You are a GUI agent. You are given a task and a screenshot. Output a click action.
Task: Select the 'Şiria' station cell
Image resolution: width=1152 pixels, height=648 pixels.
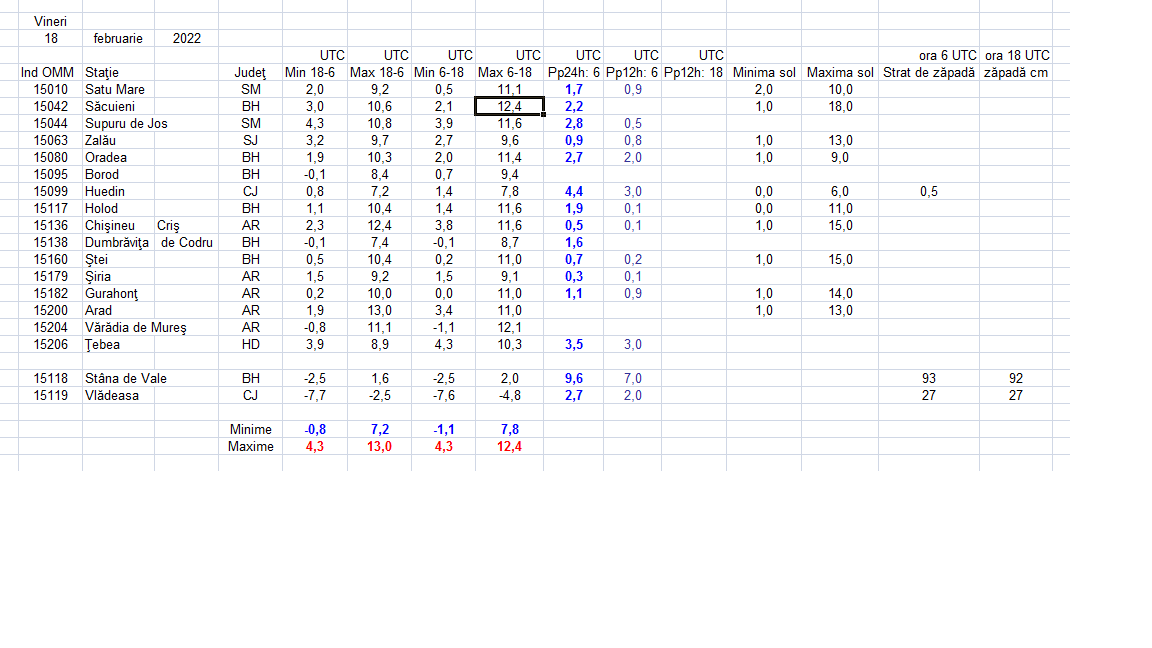tap(98, 276)
